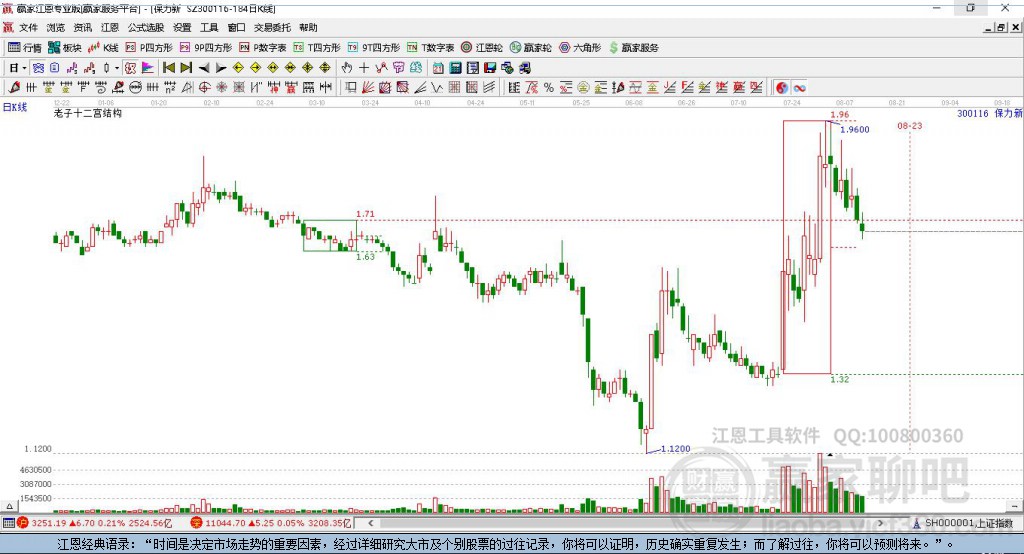Click the infinity loop icon
Viewport: 1024px width, 554px height.
coord(799,88)
